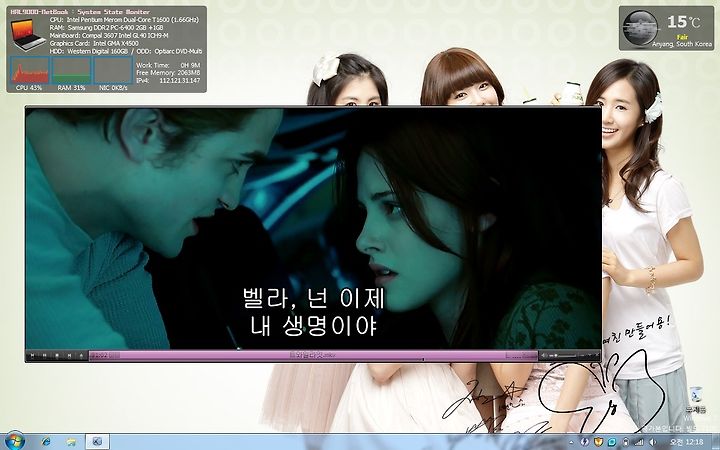Click the round tray icon beside the shield
The height and width of the screenshot is (450, 720).
tap(585, 442)
